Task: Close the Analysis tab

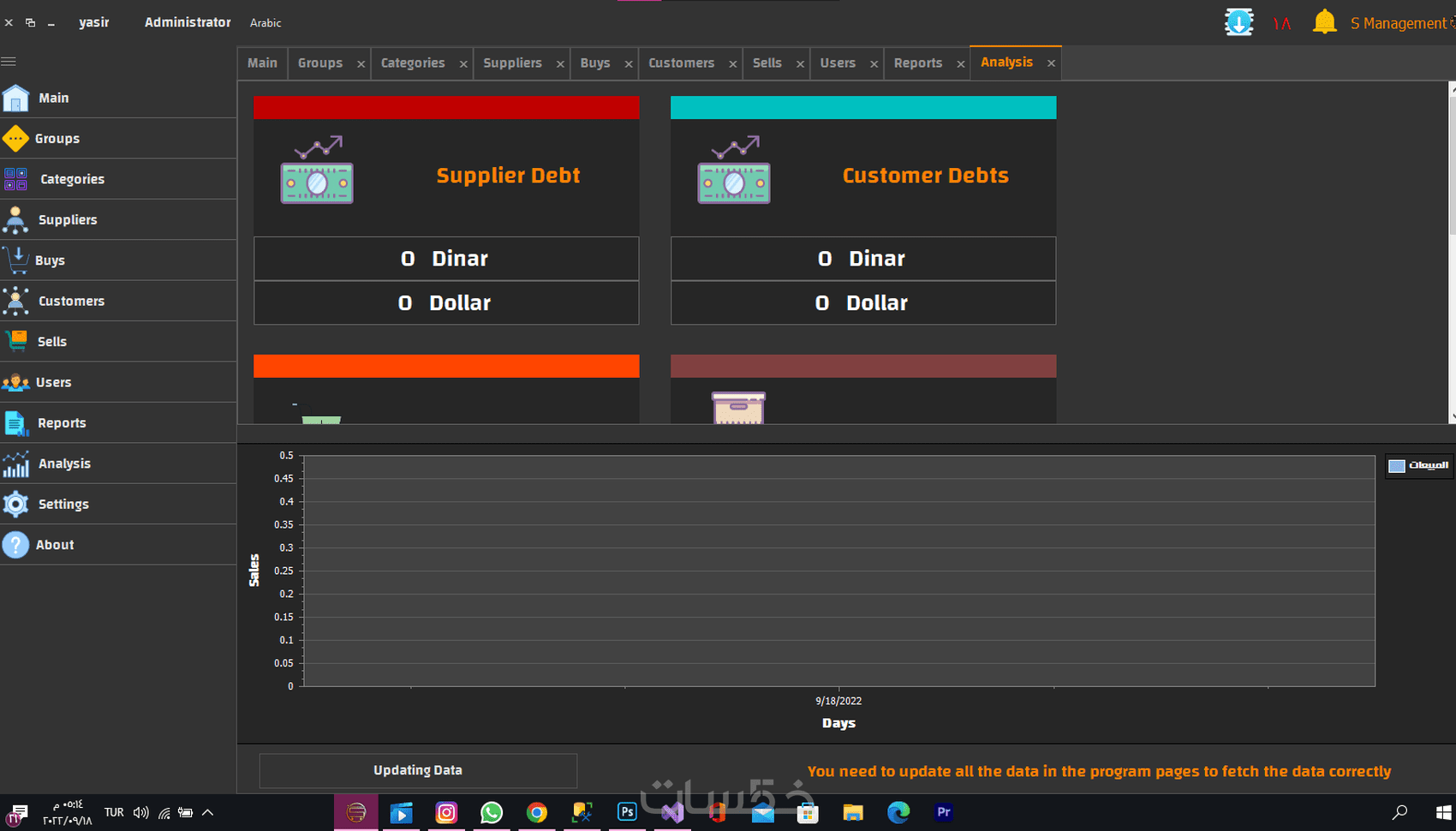Action: coord(1051,63)
